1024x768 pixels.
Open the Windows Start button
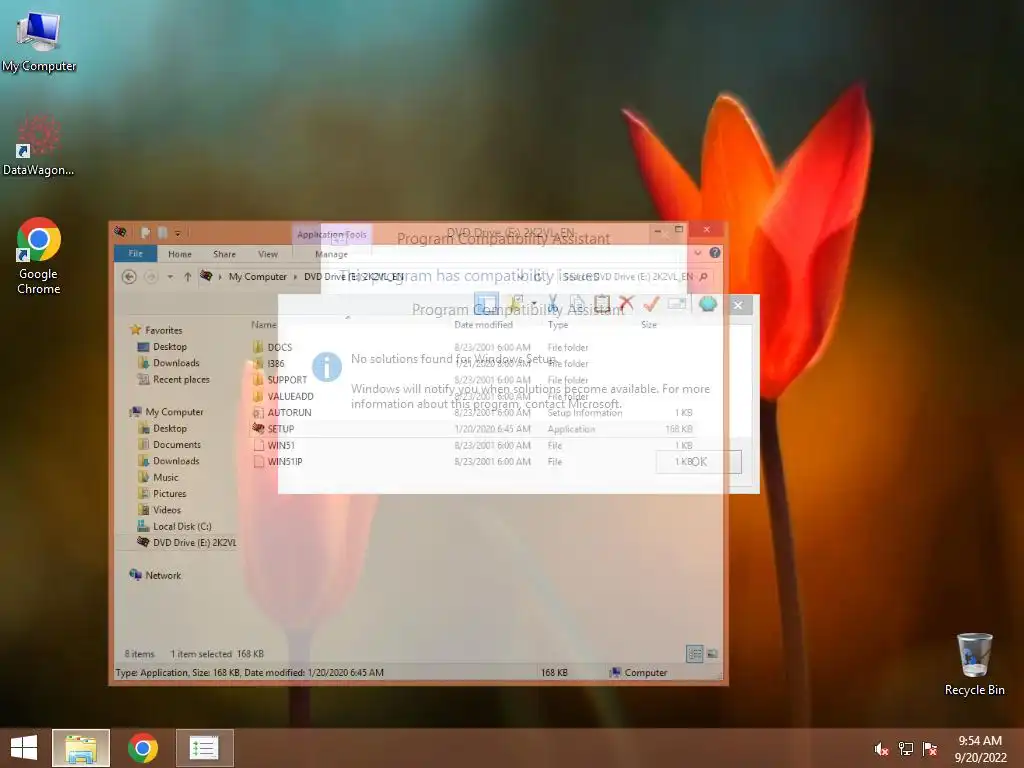coord(24,748)
